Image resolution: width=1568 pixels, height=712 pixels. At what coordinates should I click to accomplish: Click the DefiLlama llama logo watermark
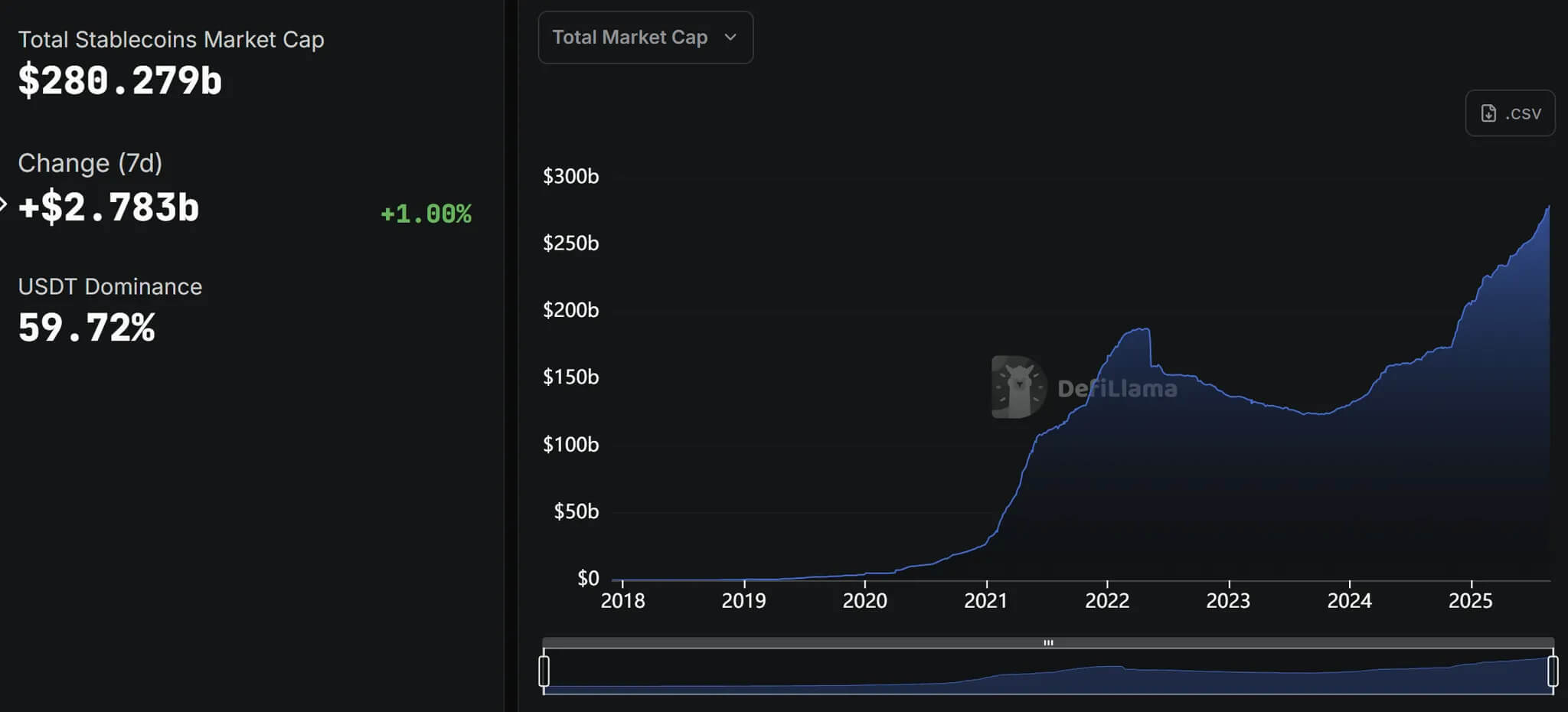[x=1018, y=387]
